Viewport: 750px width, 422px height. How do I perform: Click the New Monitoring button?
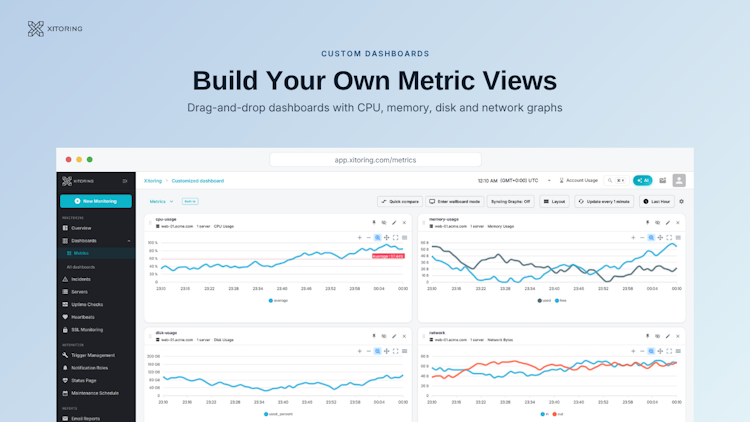(x=96, y=201)
